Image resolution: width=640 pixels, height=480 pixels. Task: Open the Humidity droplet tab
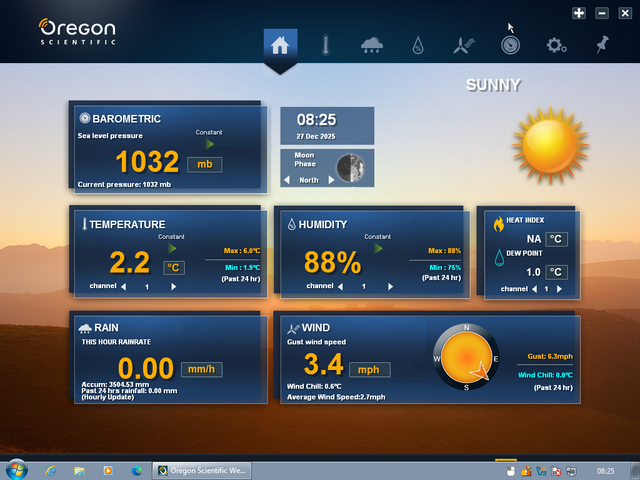coord(418,45)
